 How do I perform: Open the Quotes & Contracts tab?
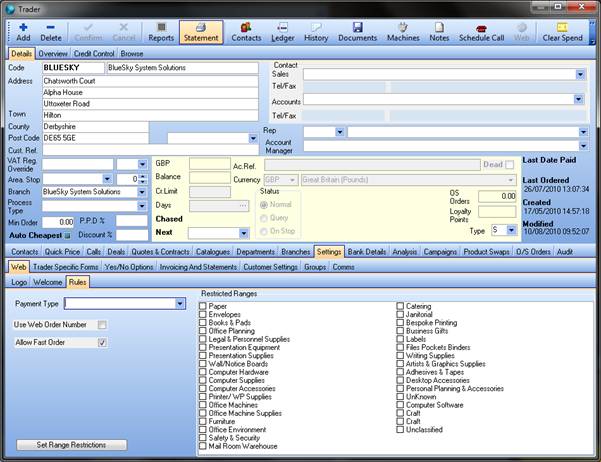(160, 252)
